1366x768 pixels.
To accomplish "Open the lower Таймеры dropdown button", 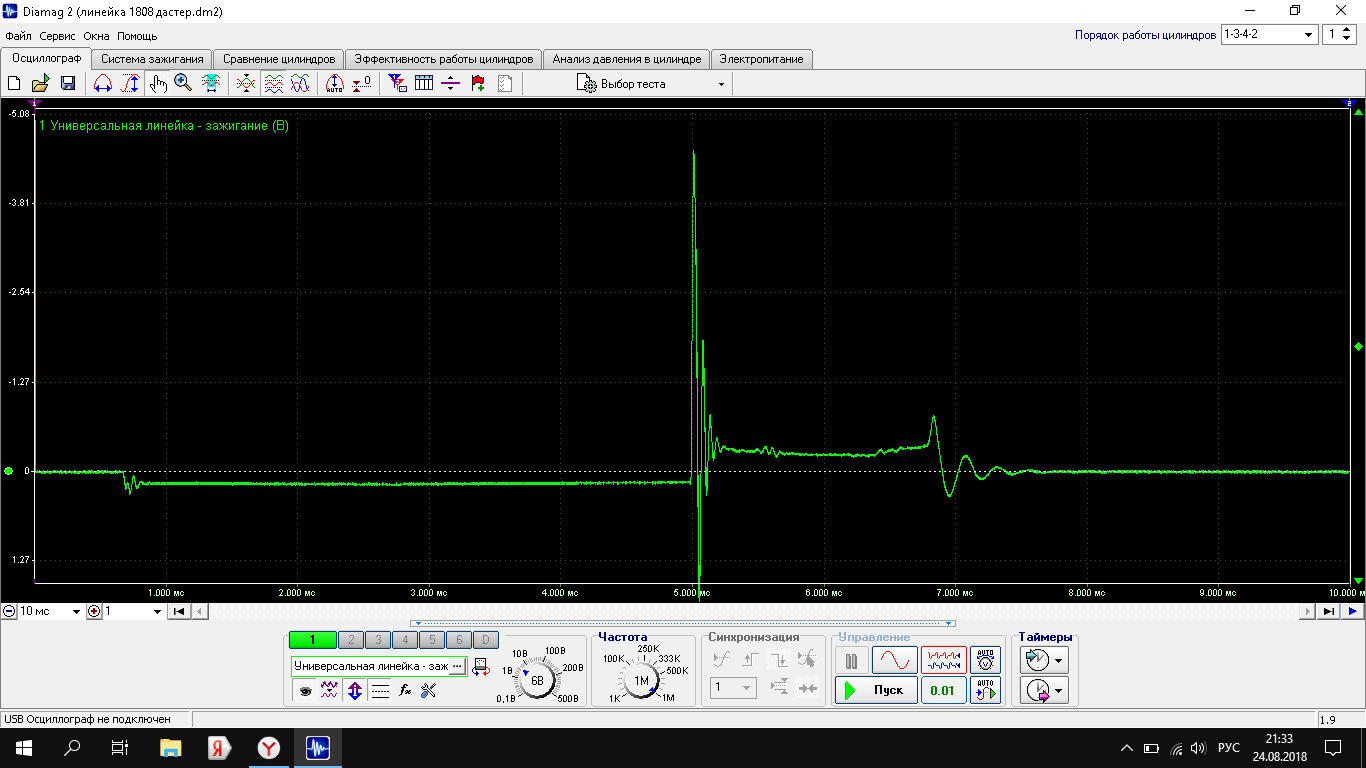I will [1044, 690].
